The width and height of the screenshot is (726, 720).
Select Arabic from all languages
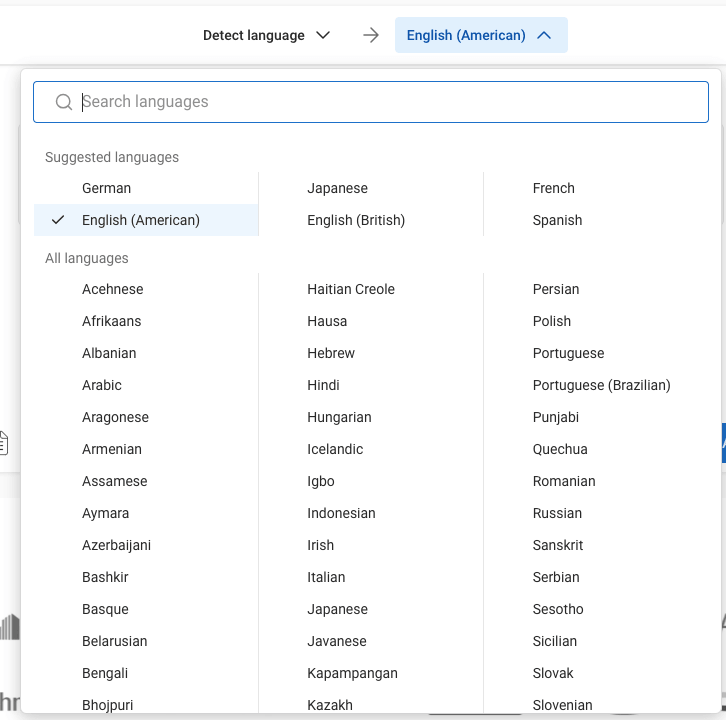[x=102, y=385]
